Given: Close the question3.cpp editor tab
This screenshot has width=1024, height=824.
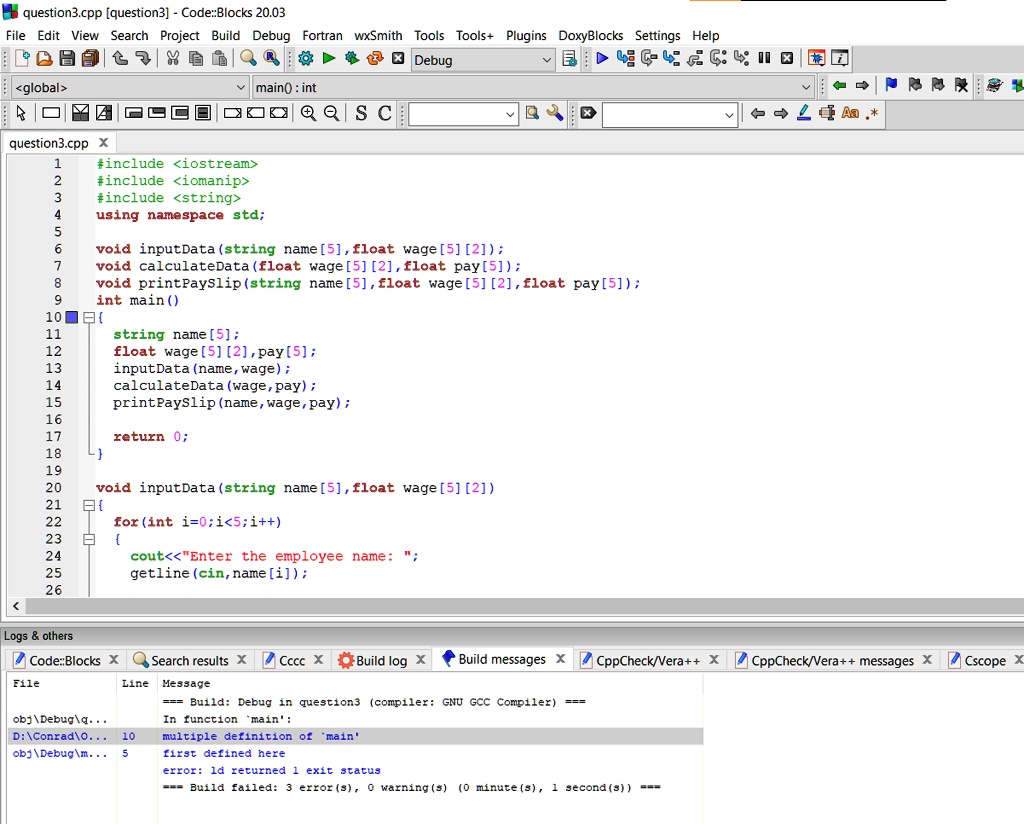Looking at the screenshot, I should pyautogui.click(x=103, y=142).
